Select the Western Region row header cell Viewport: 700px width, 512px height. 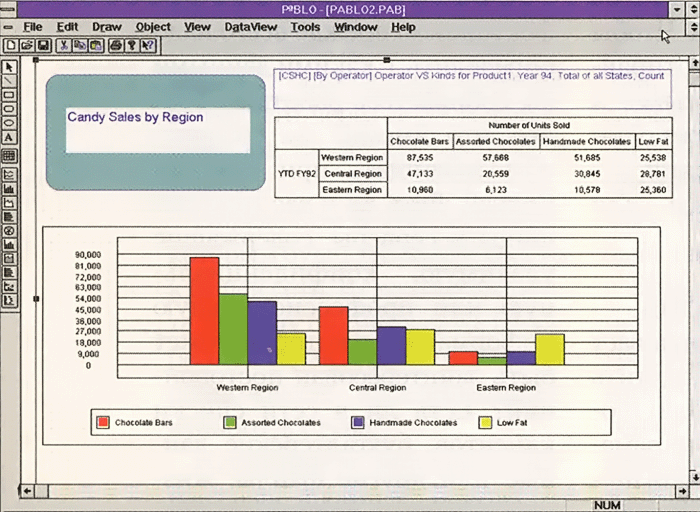353,158
